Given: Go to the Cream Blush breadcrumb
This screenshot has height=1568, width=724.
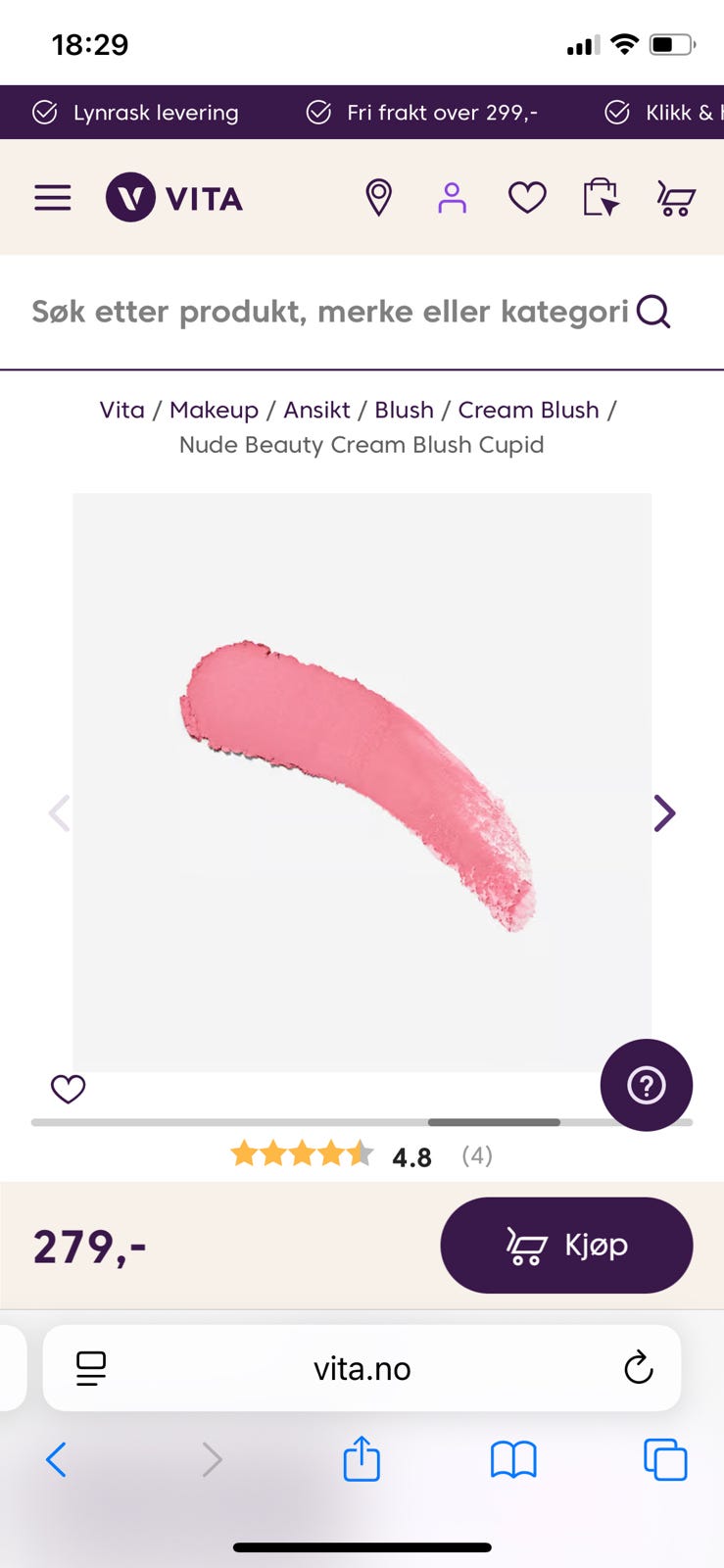Looking at the screenshot, I should click(x=528, y=410).
